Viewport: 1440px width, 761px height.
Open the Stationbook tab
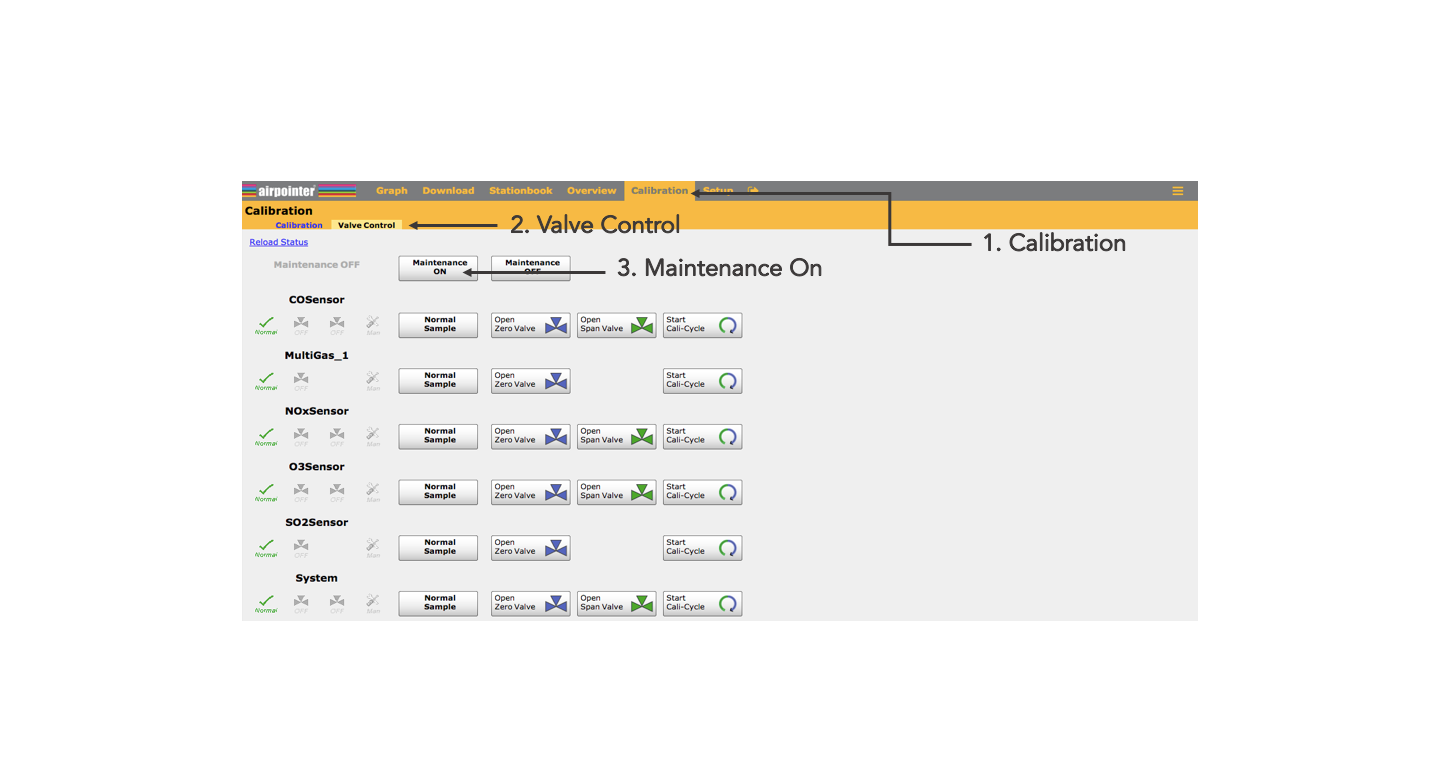[x=520, y=191]
